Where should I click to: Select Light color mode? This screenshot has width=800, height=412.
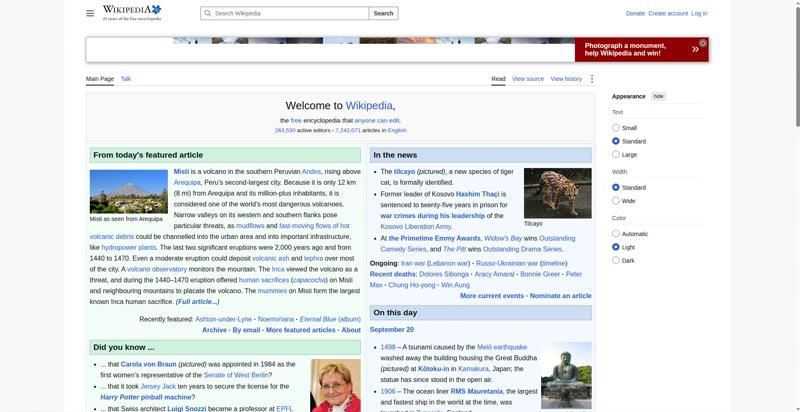point(616,247)
